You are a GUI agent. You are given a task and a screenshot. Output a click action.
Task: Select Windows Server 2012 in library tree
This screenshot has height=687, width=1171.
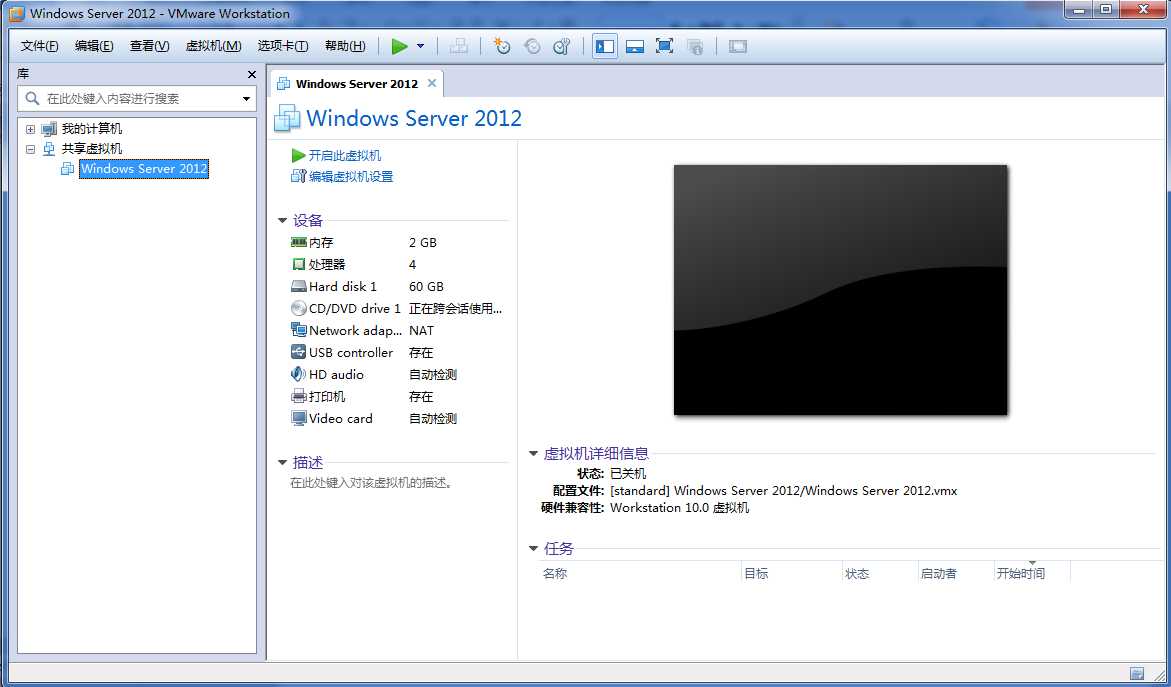tap(144, 169)
